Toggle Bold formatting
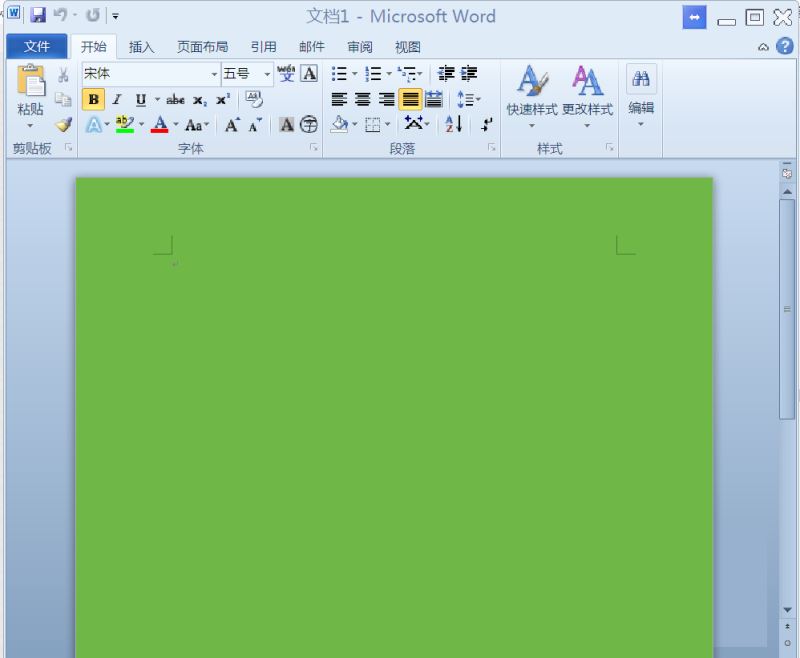This screenshot has width=800, height=658. coord(93,99)
